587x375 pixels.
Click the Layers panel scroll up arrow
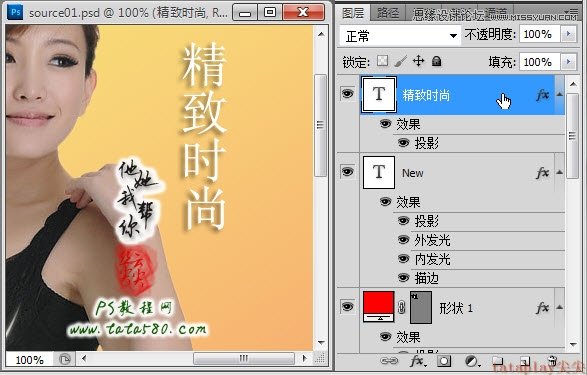pyautogui.click(x=573, y=84)
